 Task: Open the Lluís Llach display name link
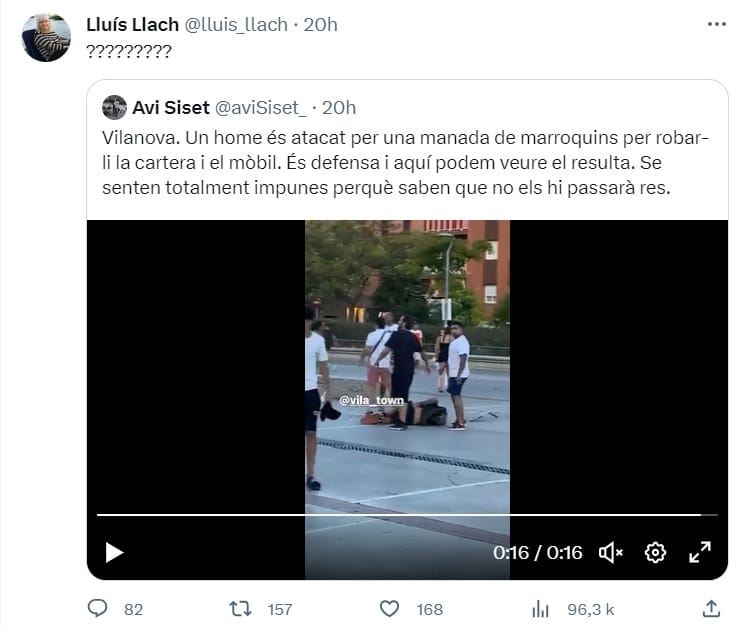132,25
